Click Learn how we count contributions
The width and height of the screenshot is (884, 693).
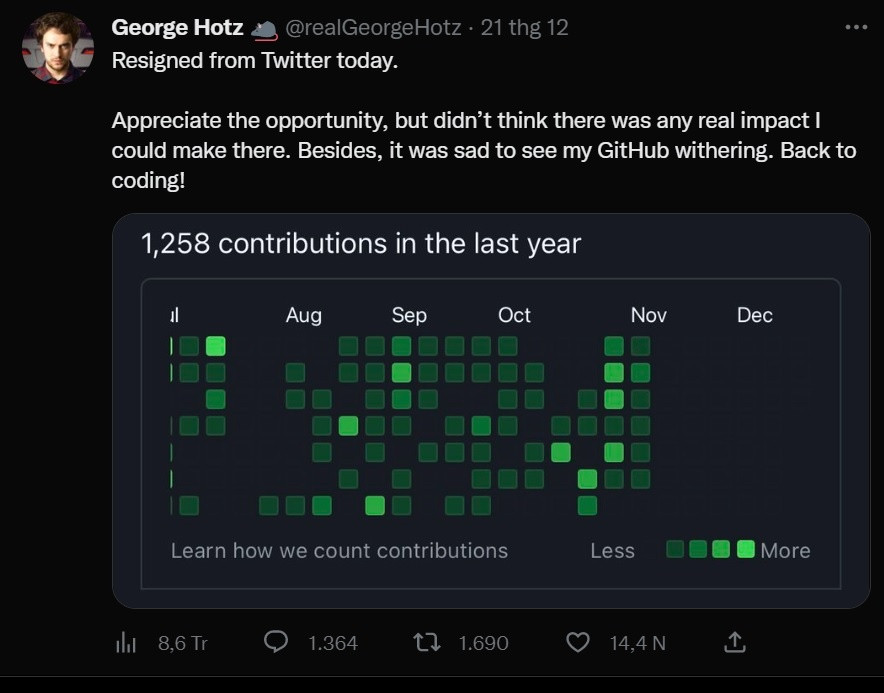coord(339,550)
